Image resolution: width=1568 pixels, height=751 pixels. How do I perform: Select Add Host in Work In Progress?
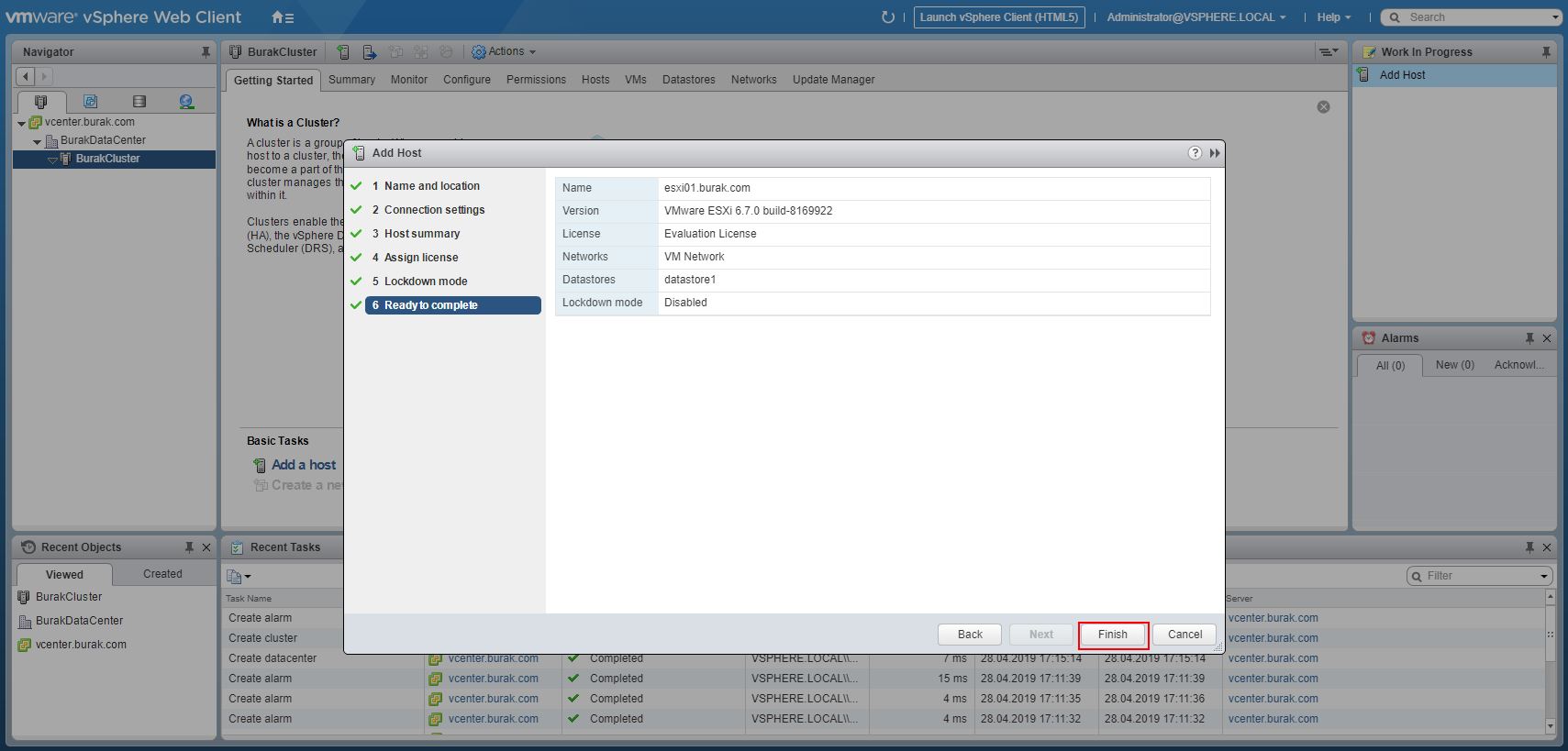[1454, 75]
